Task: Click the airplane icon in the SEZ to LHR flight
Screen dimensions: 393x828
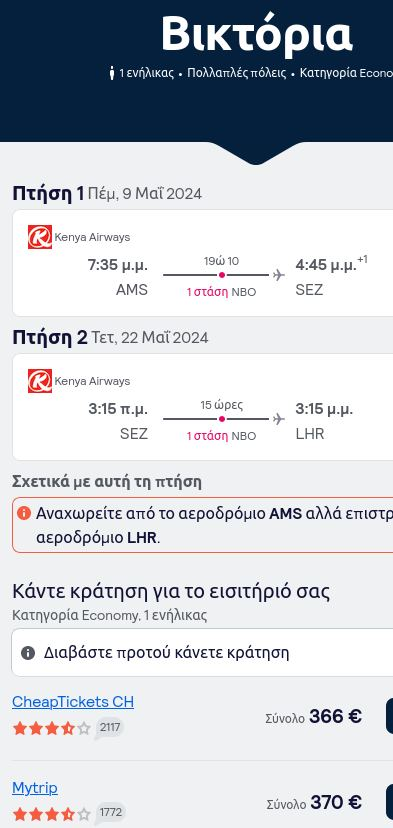Action: pyautogui.click(x=279, y=419)
